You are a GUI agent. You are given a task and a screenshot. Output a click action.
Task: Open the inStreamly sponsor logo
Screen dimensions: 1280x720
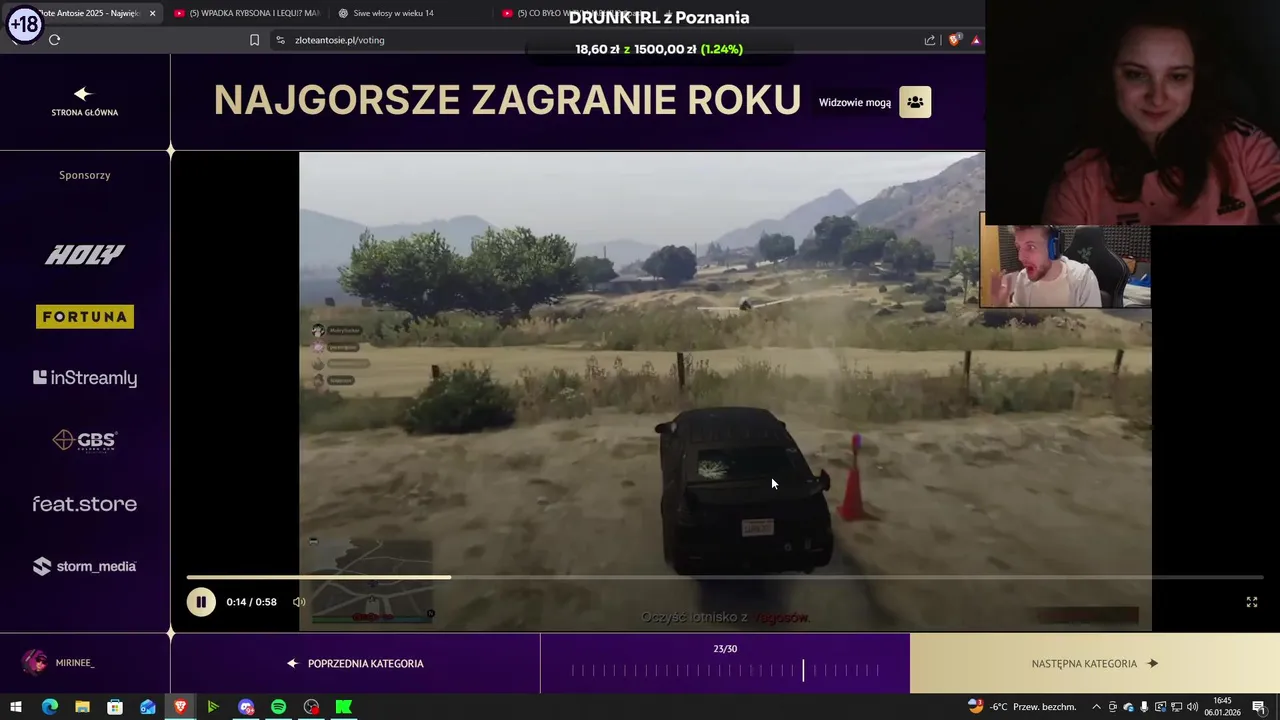tap(84, 378)
